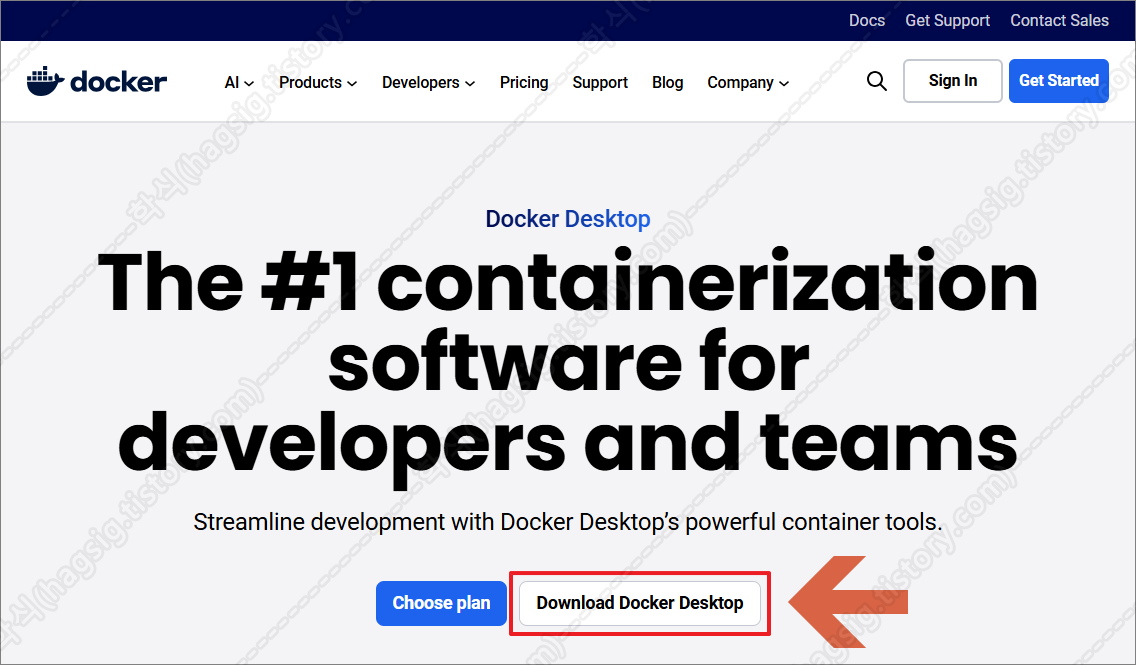Click the Docker whale logo
Image resolution: width=1136 pixels, height=665 pixels.
coord(97,81)
